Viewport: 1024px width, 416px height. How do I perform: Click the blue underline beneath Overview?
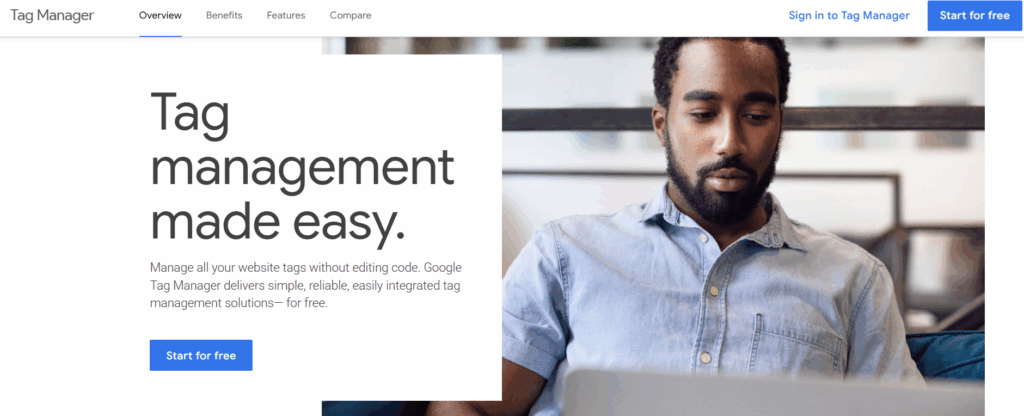(160, 36)
